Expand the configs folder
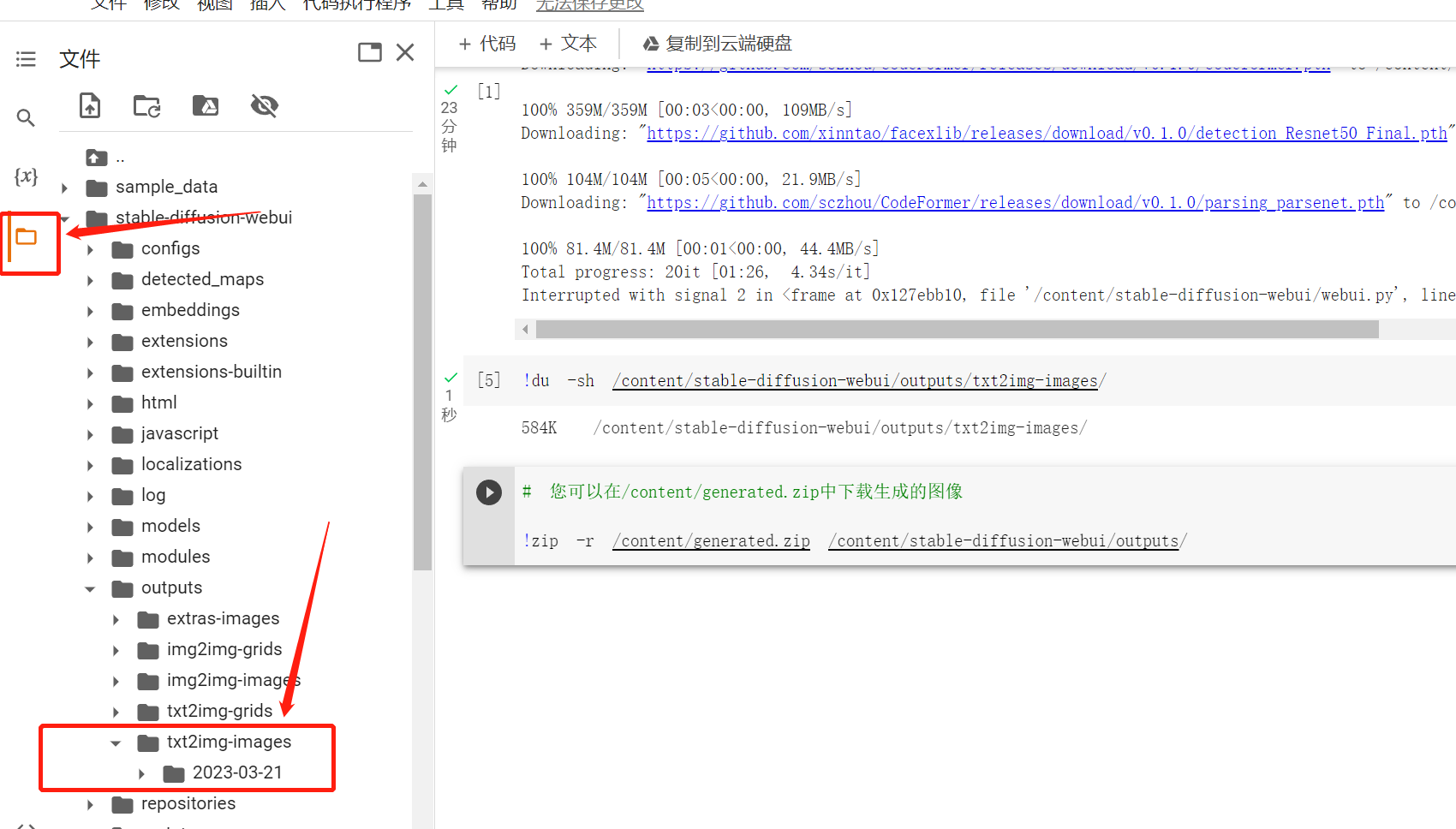Image resolution: width=1456 pixels, height=829 pixels. (91, 250)
